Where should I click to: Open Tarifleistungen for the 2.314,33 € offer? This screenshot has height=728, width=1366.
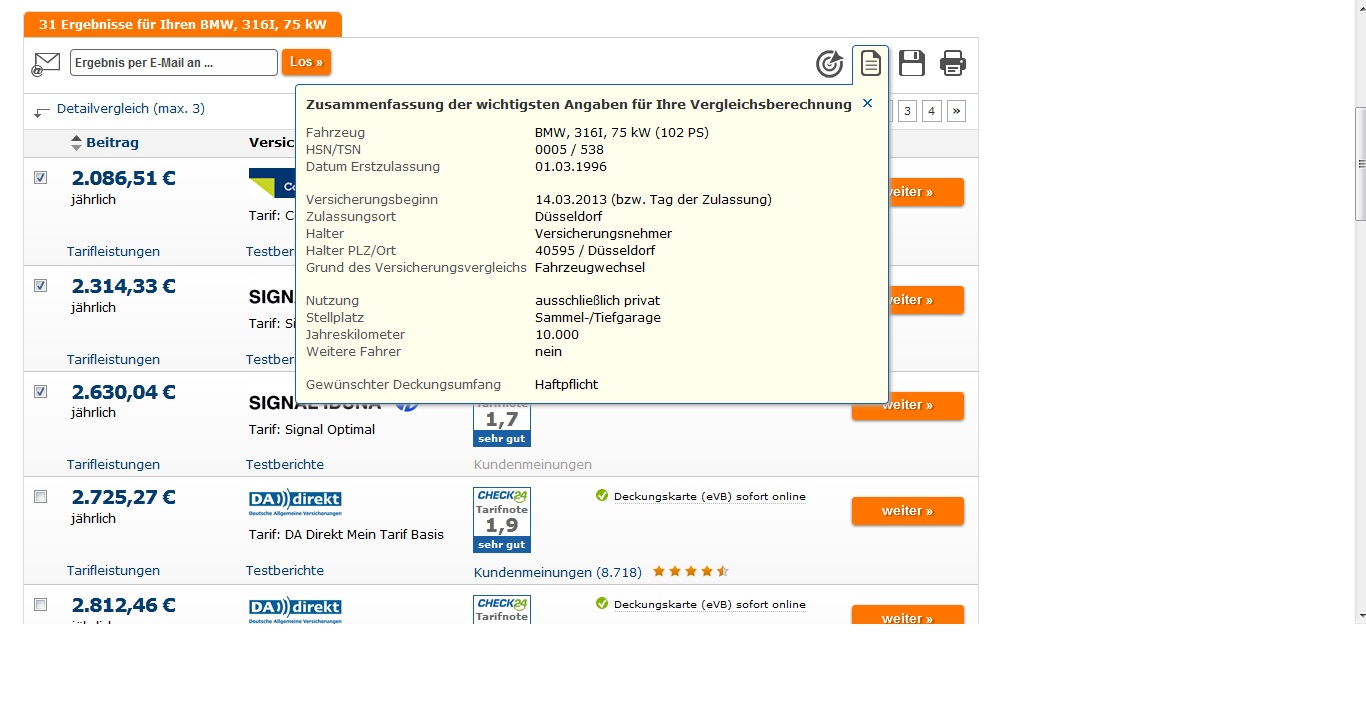coord(113,360)
